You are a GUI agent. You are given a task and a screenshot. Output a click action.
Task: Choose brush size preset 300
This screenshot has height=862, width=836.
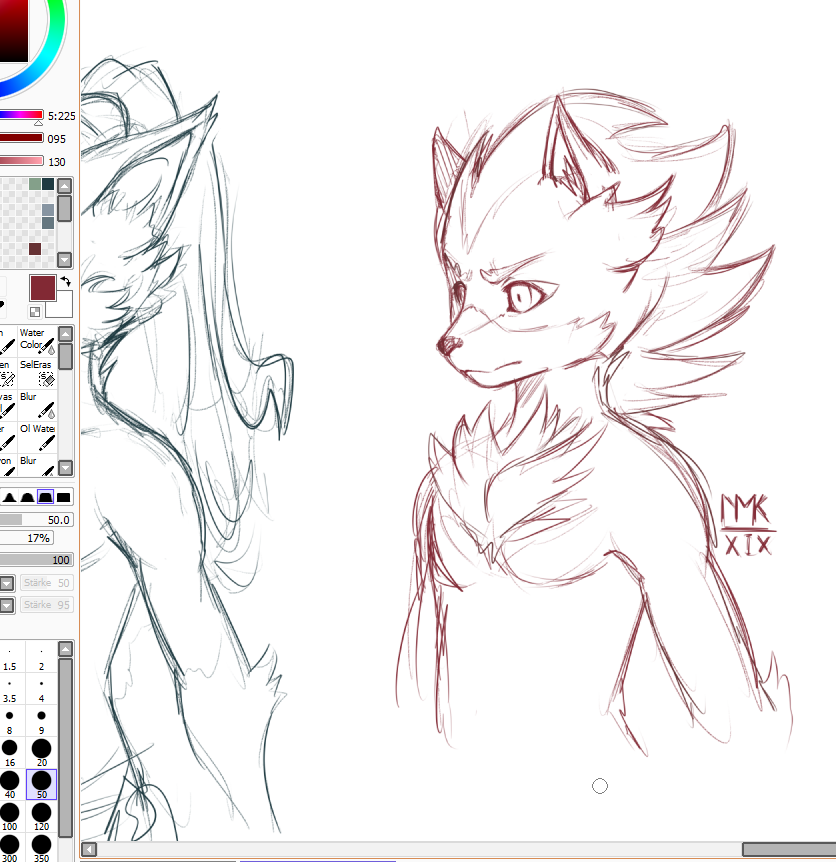[x=9, y=848]
